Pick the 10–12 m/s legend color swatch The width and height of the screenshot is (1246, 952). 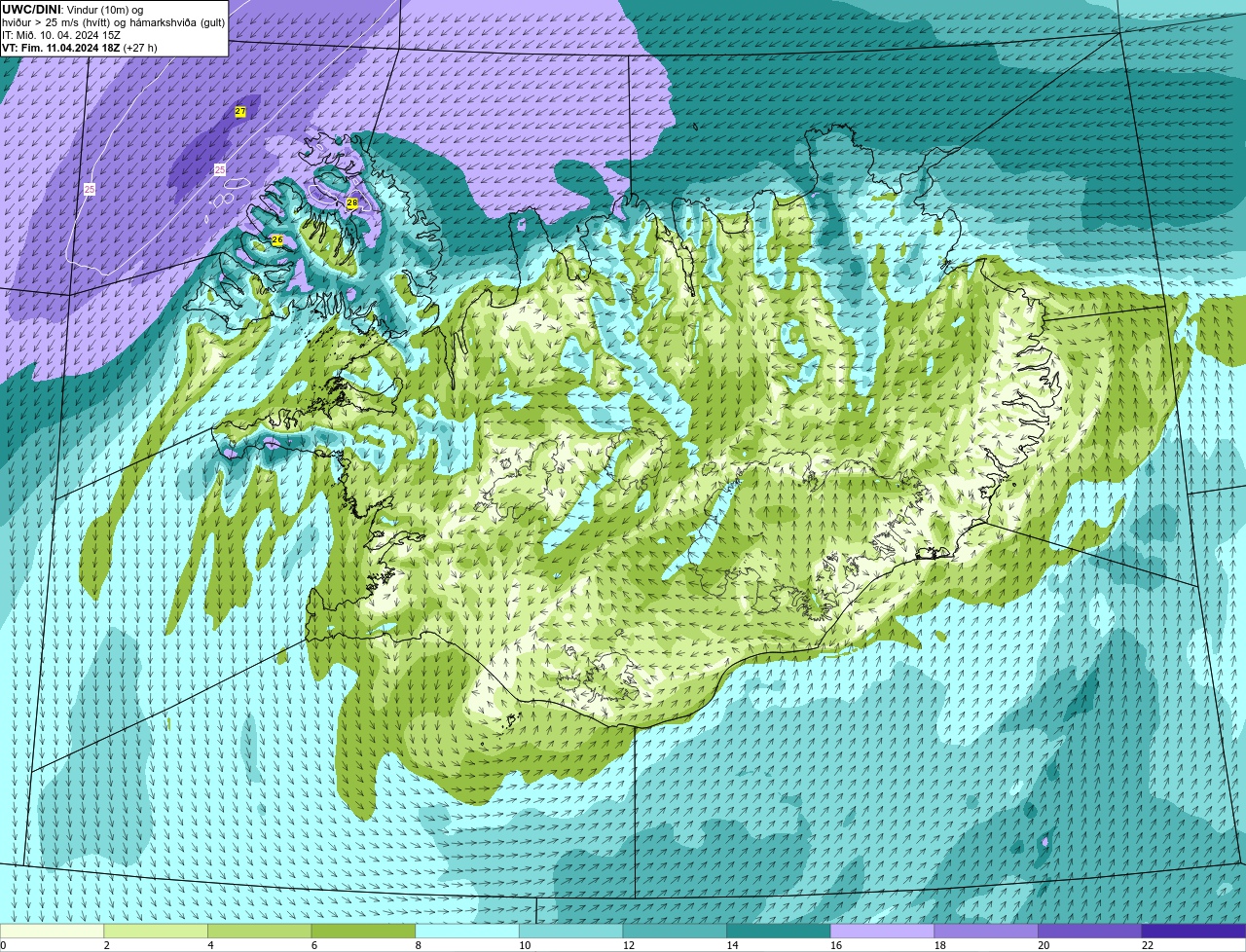point(570,931)
